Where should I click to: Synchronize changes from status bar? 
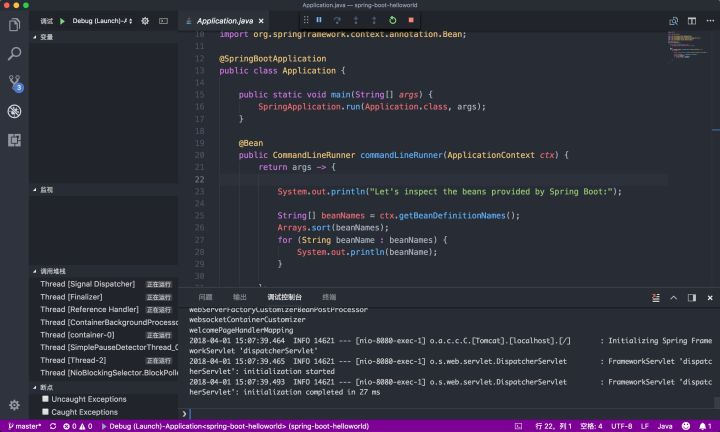click(x=53, y=426)
